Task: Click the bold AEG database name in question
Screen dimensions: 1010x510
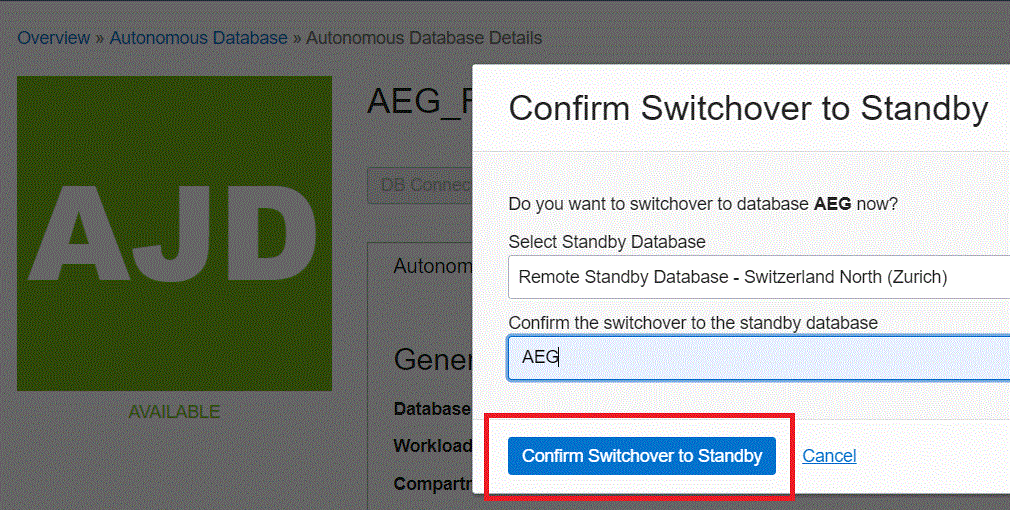Action: point(832,204)
